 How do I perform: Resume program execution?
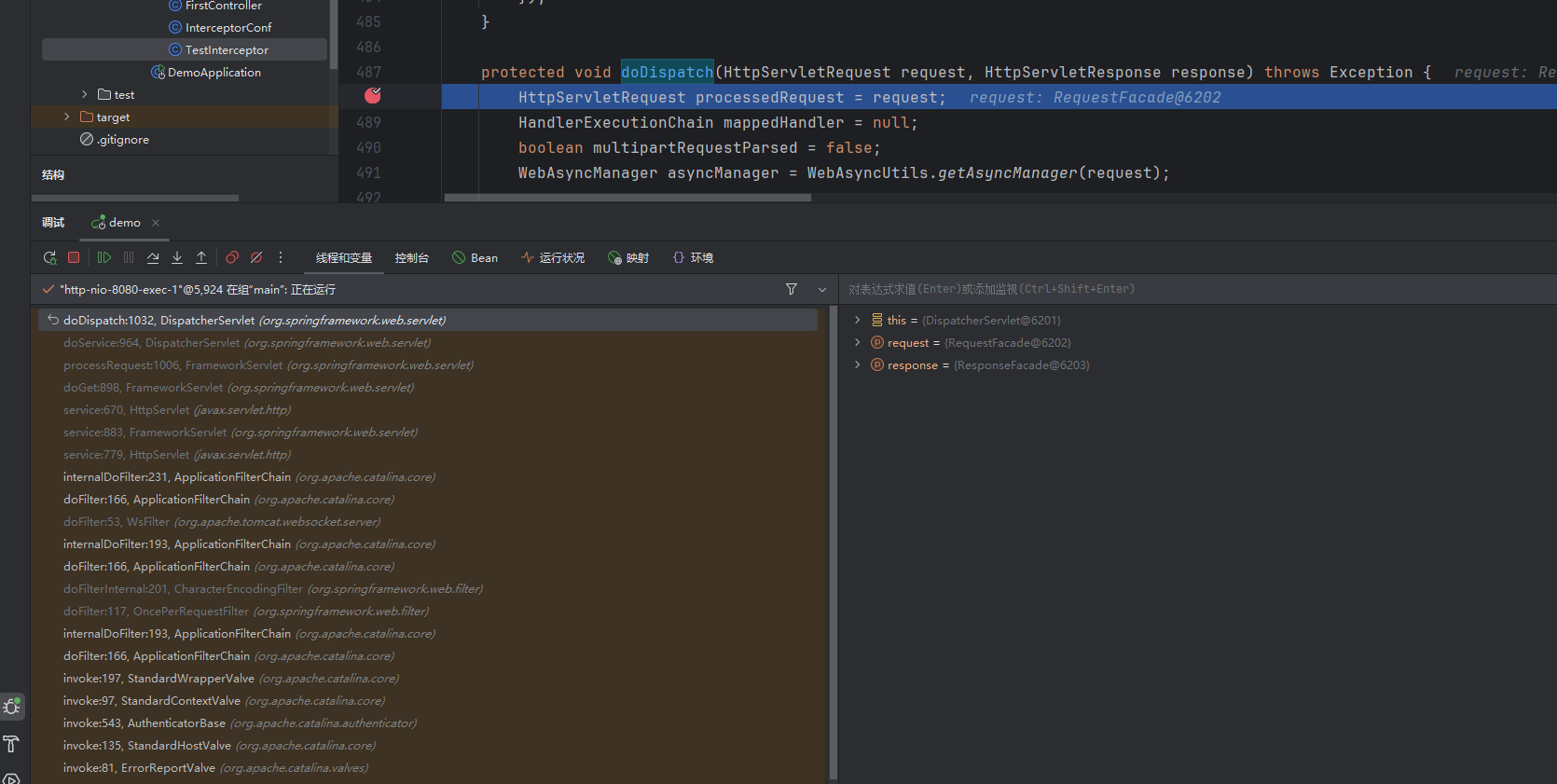coord(104,258)
